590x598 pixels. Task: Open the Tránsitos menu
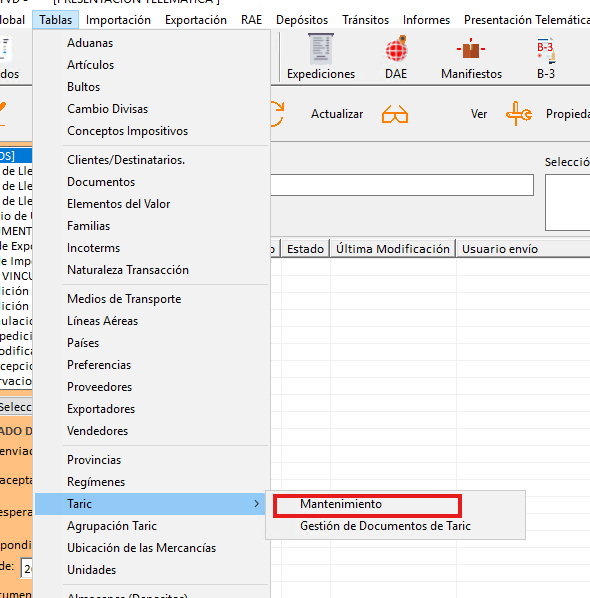[365, 20]
